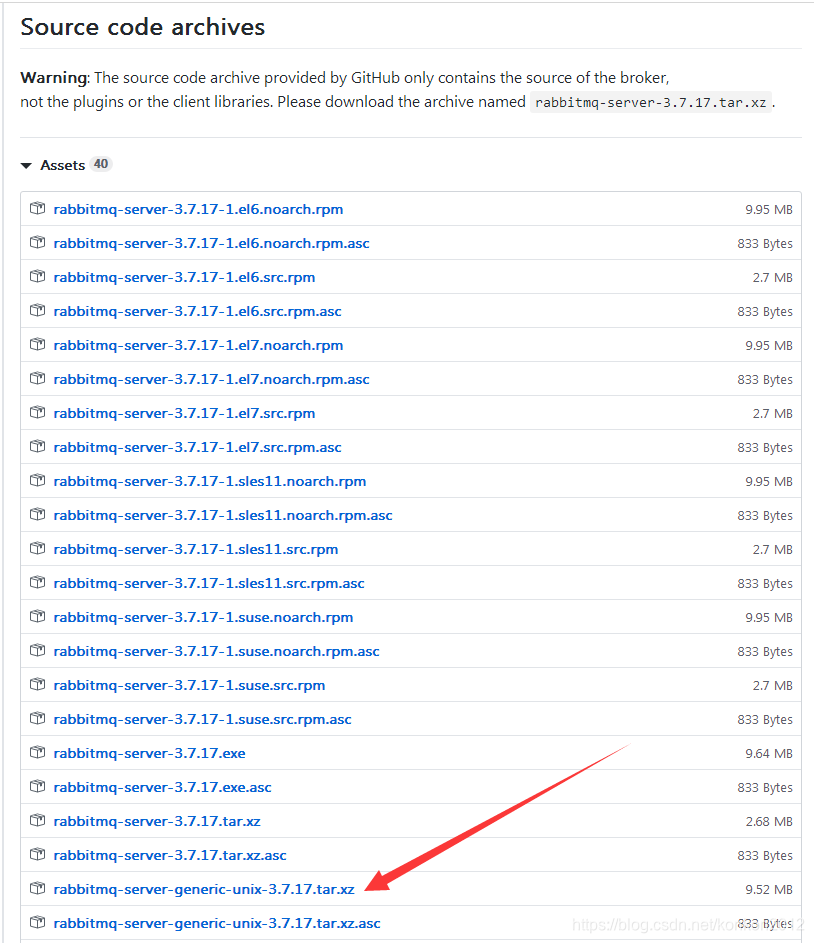Download rabbitmq-server-3.7.17-1.el7.noarch.rpm package

click(x=198, y=345)
